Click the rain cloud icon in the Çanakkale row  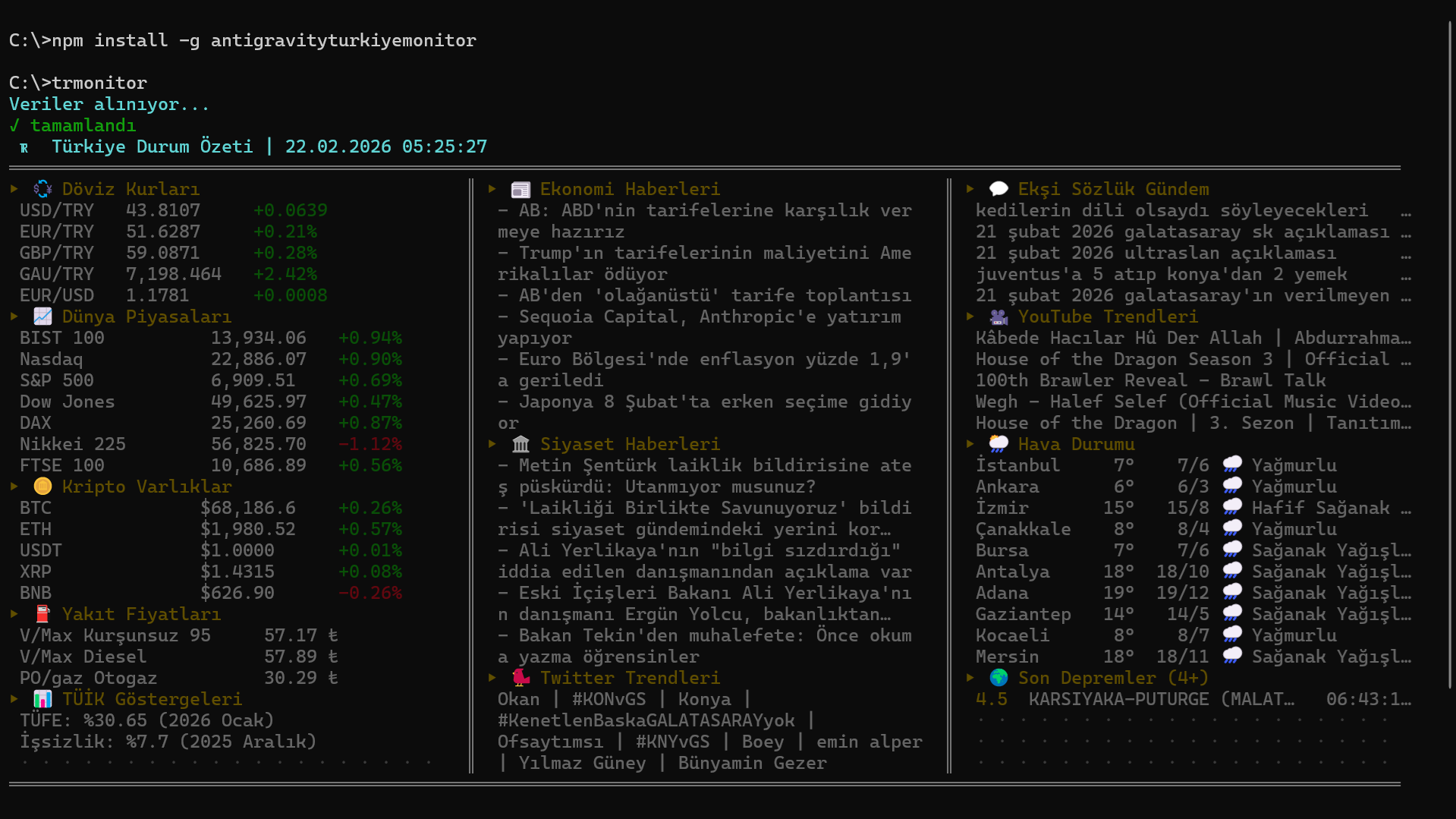pyautogui.click(x=1232, y=529)
